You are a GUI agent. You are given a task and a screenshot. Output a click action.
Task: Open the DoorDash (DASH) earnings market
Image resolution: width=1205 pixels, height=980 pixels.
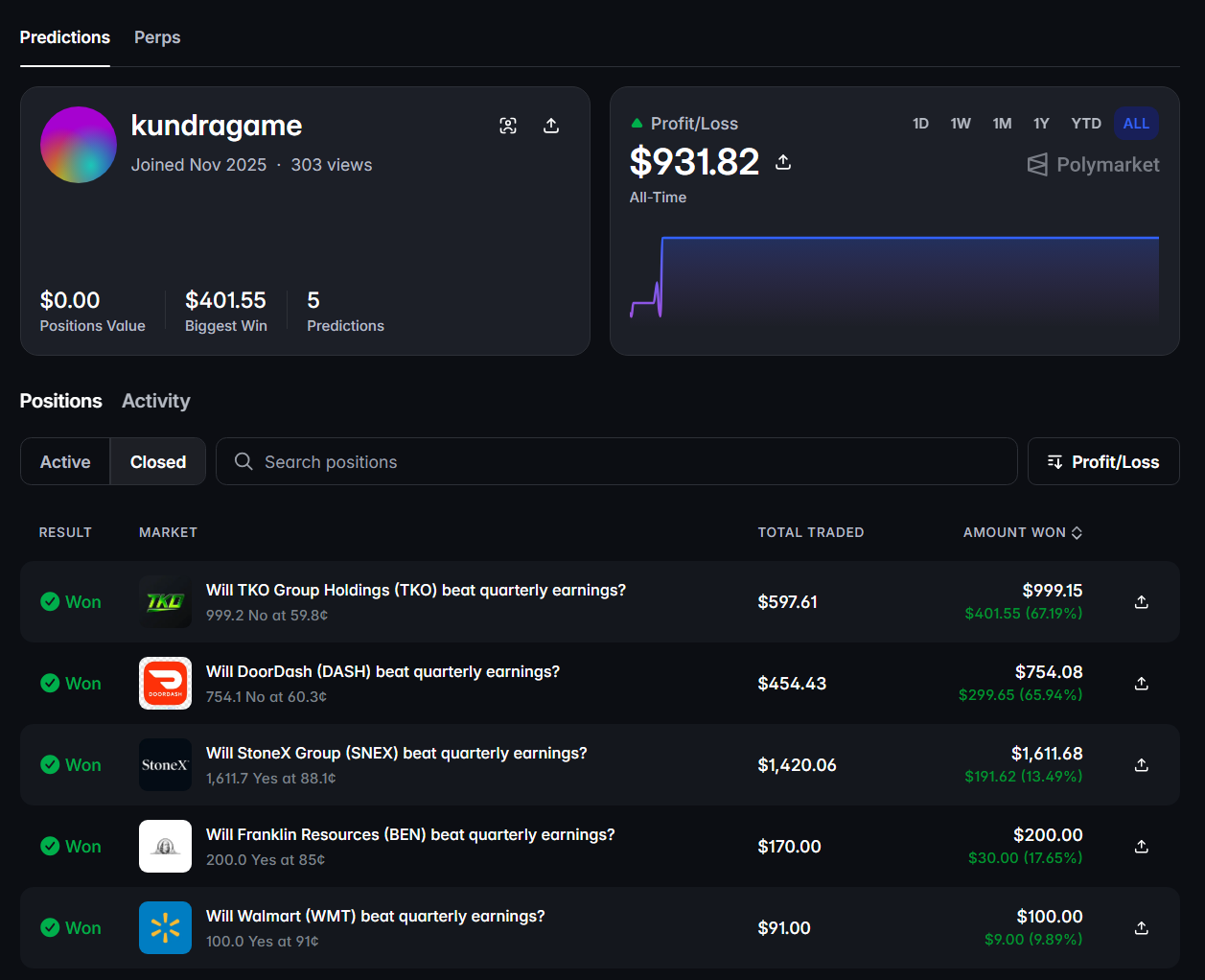click(382, 672)
